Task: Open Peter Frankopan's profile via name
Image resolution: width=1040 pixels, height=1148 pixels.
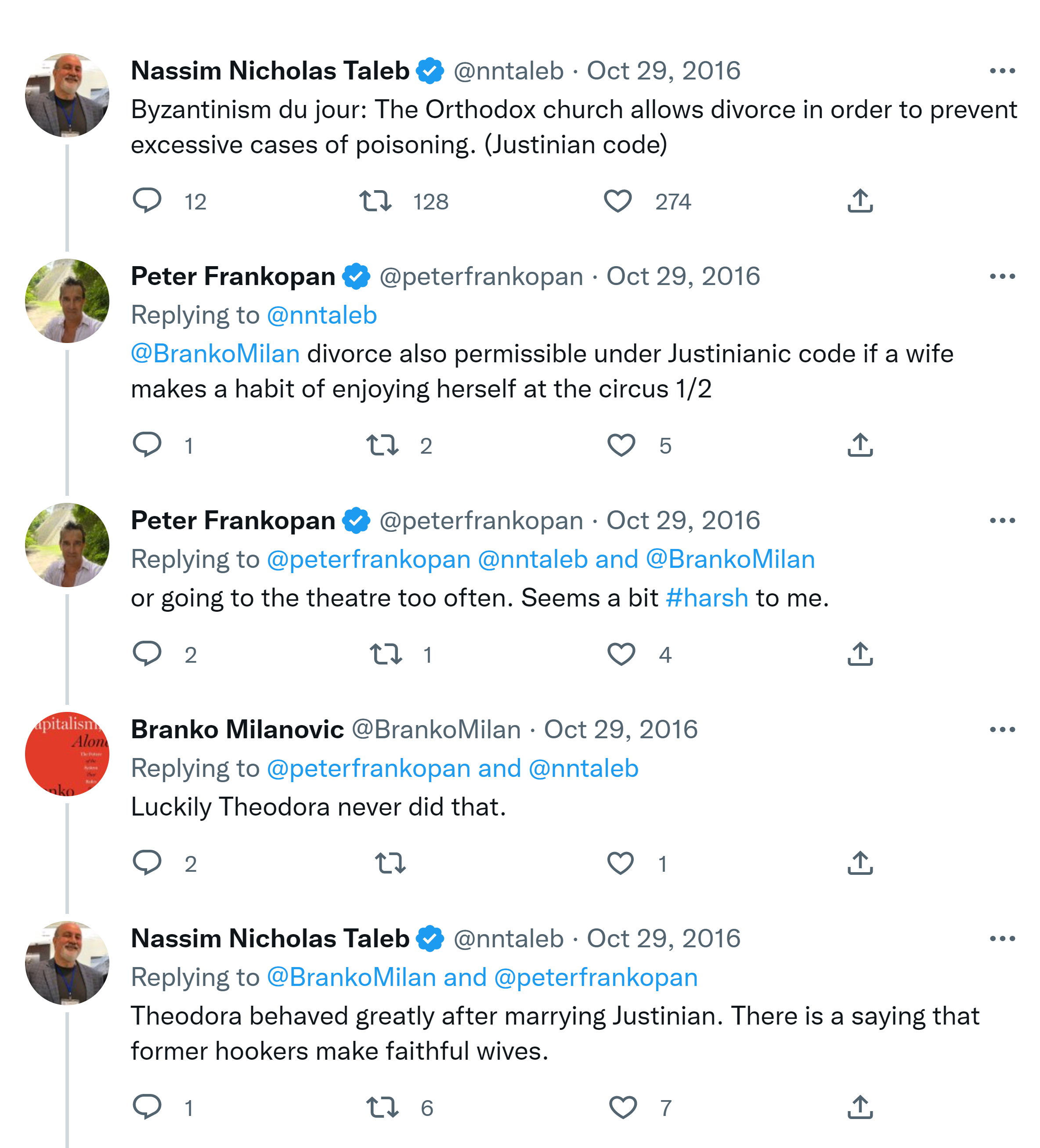Action: [x=233, y=277]
